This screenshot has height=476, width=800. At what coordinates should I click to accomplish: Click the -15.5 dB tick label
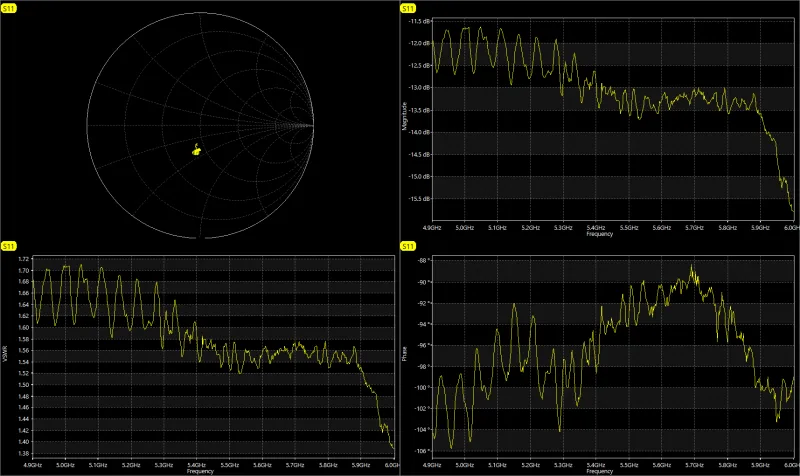[420, 198]
